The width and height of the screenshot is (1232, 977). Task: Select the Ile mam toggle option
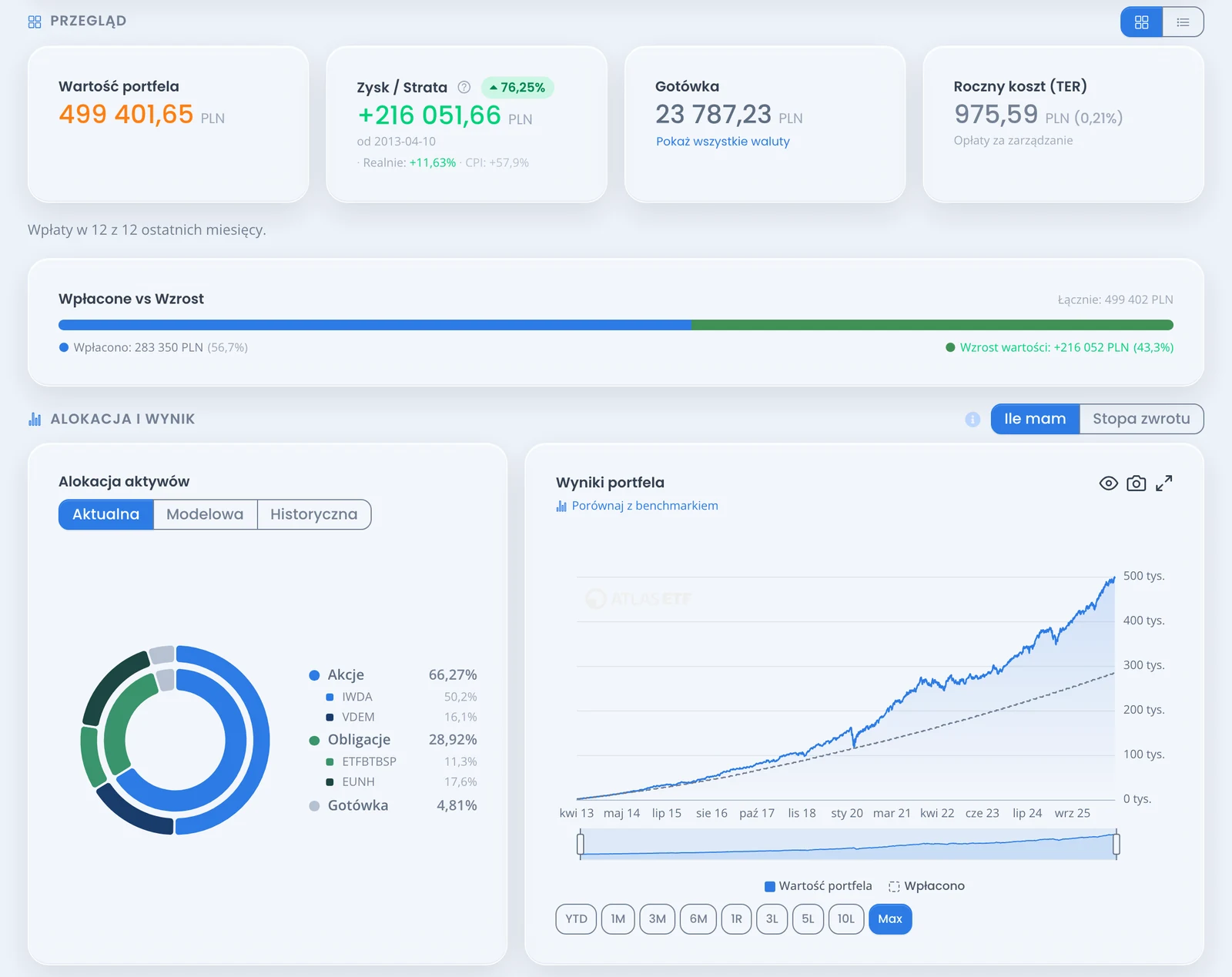pos(1035,419)
